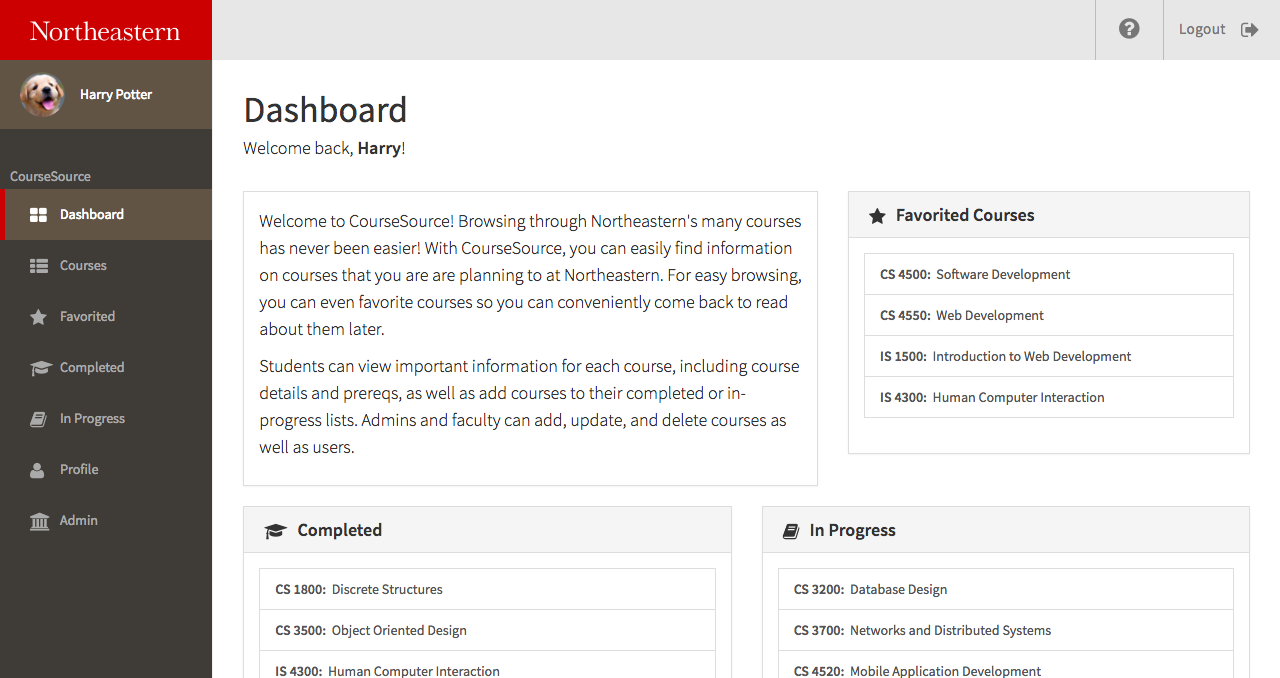Click the logout arrow icon

[x=1249, y=29]
